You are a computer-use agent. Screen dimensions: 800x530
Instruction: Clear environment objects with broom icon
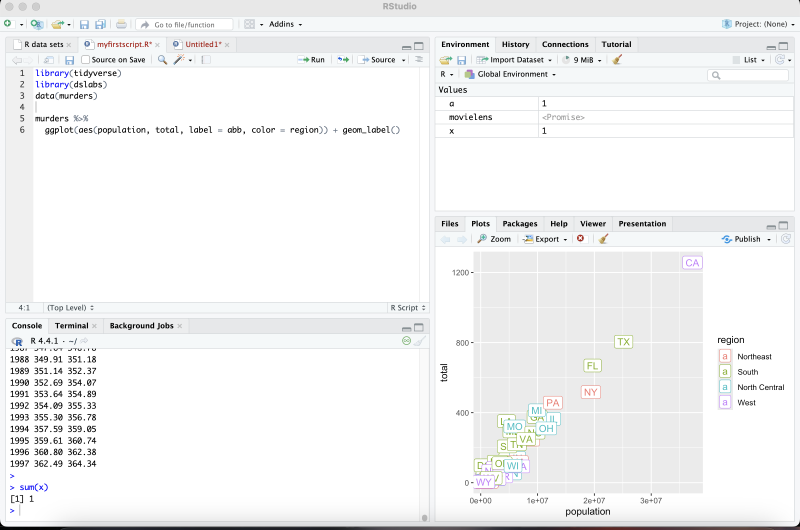pyautogui.click(x=617, y=60)
